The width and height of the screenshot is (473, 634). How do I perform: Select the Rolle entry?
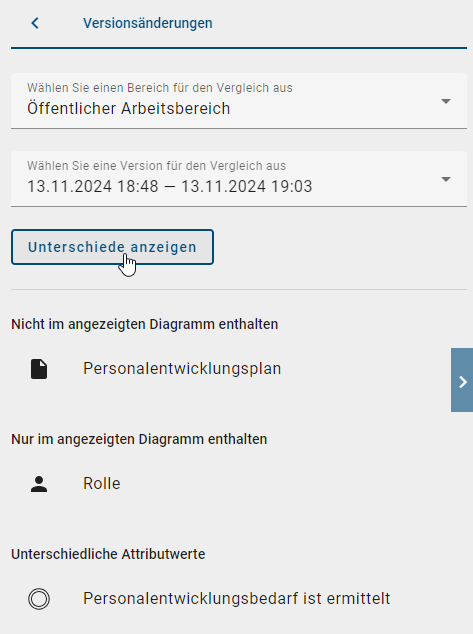tap(102, 484)
